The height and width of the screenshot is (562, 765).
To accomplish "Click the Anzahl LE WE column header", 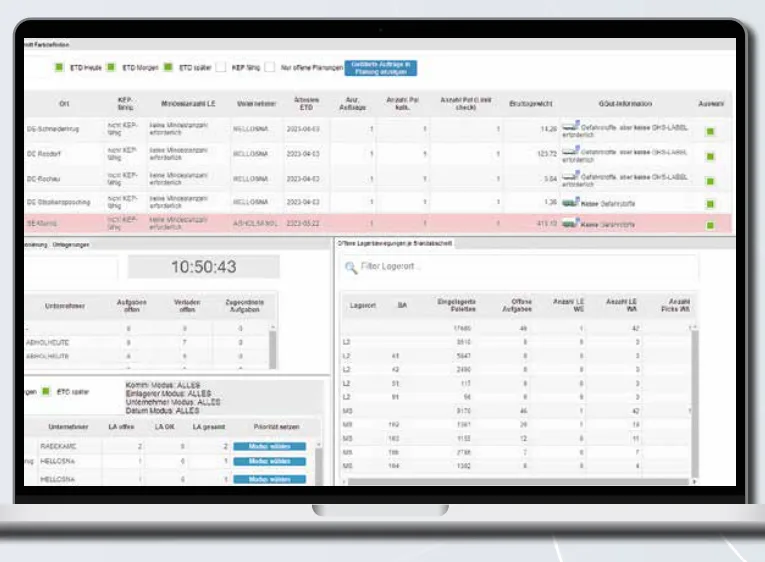I will tap(568, 305).
